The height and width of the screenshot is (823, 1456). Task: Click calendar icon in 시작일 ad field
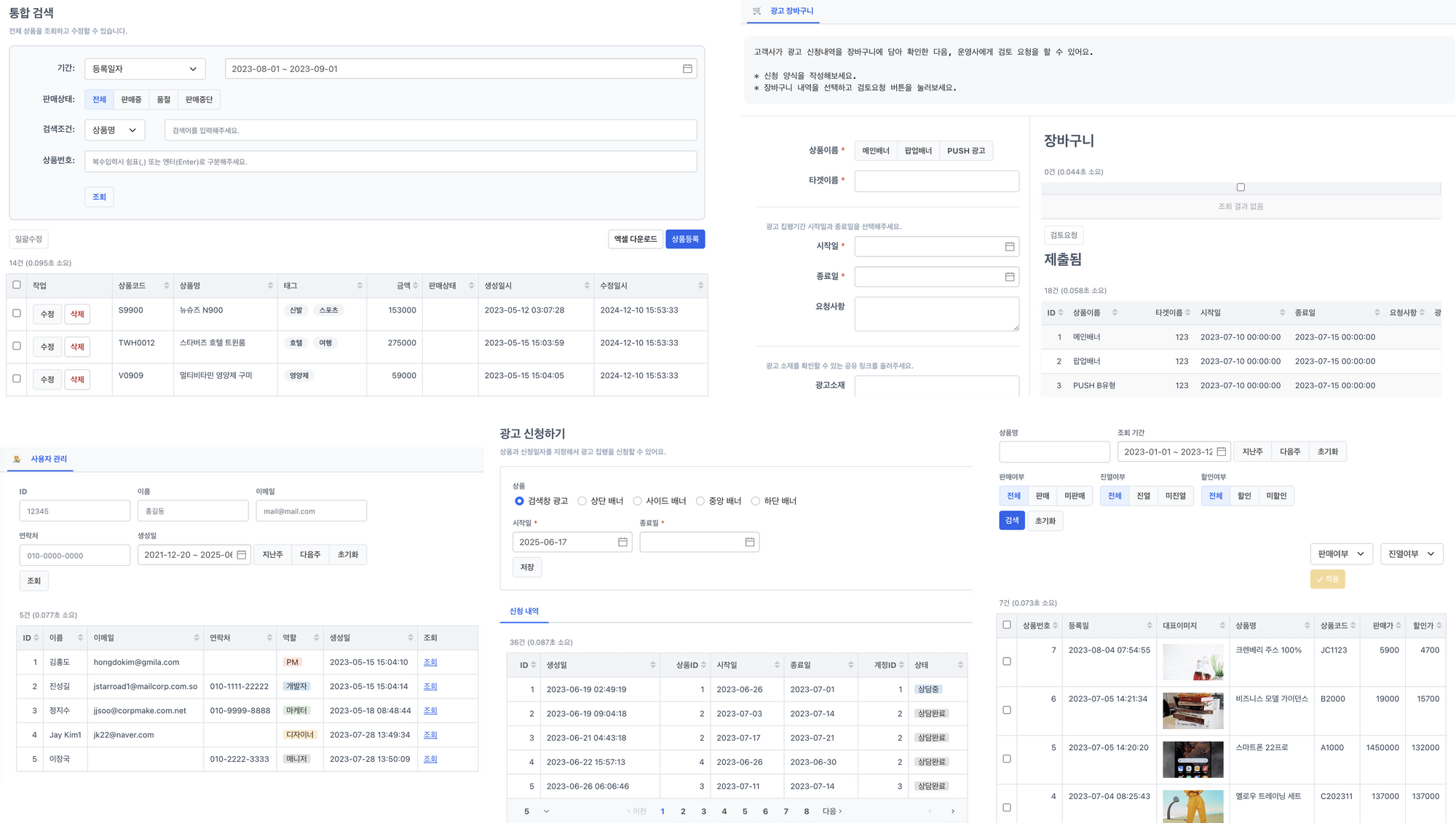point(622,542)
